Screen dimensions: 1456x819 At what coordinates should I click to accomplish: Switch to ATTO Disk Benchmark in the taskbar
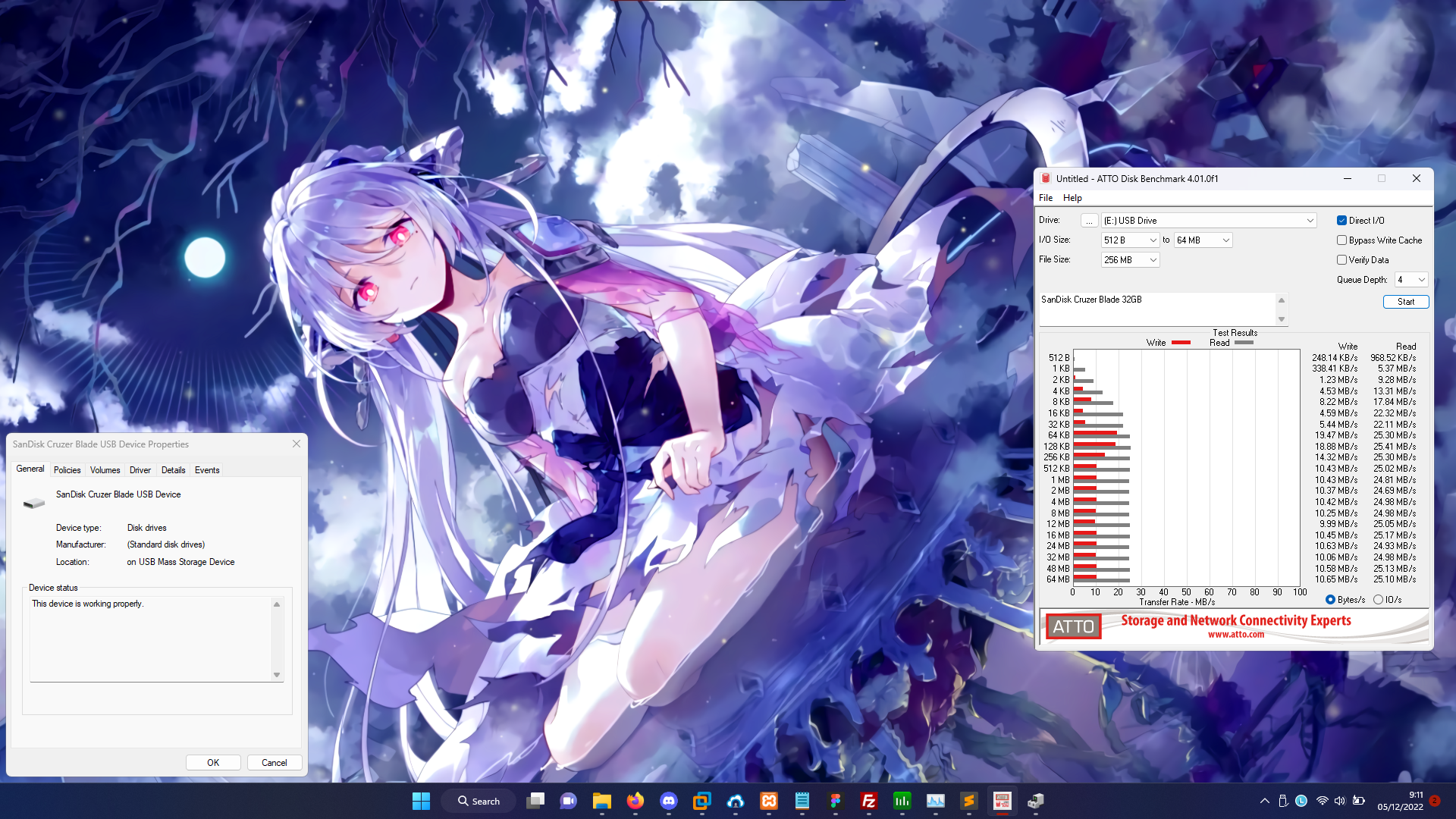pos(1003,801)
